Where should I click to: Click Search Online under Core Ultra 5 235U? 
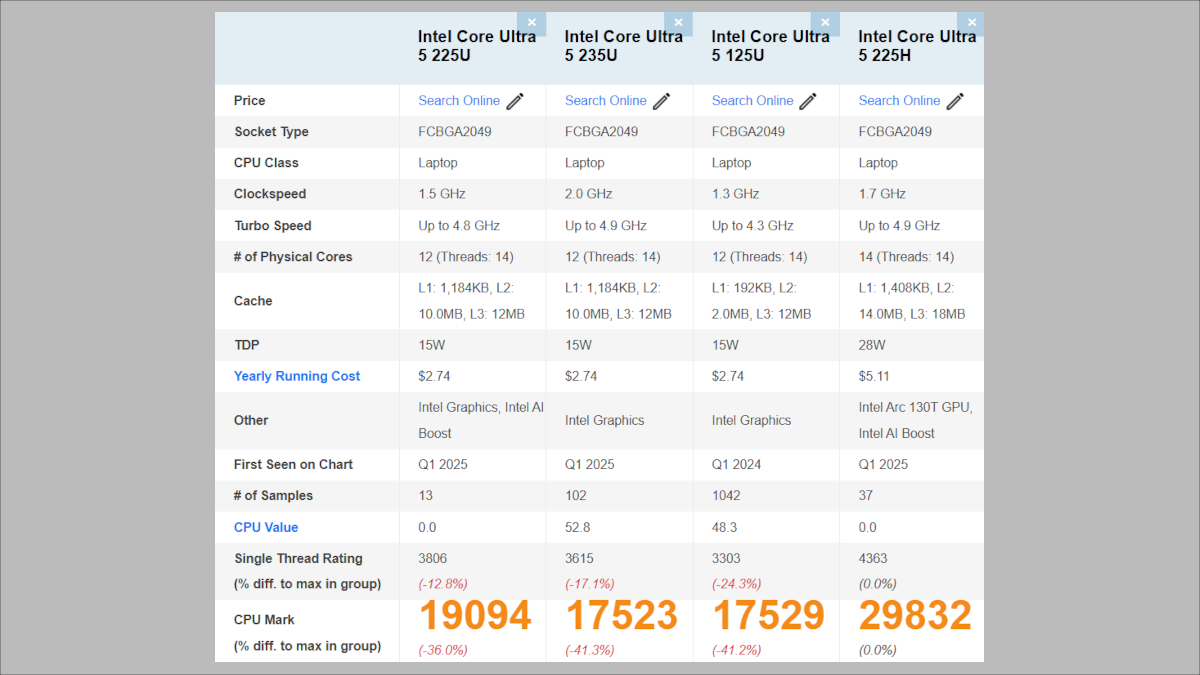tap(606, 101)
